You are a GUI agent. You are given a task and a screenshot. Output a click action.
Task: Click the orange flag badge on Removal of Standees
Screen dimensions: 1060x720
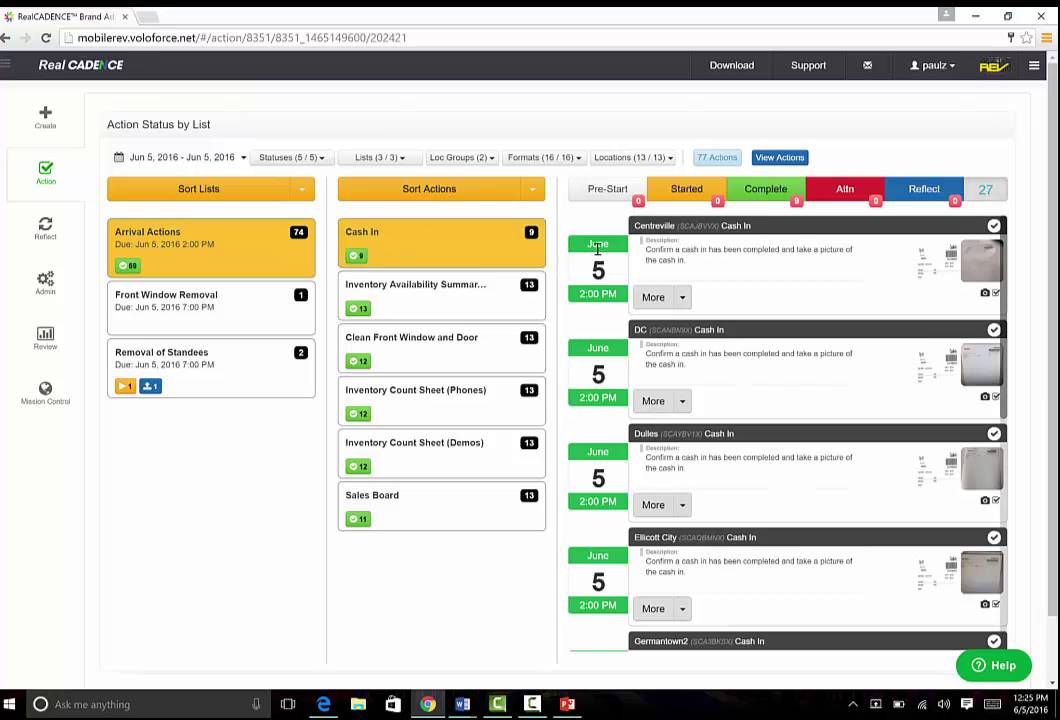click(126, 386)
